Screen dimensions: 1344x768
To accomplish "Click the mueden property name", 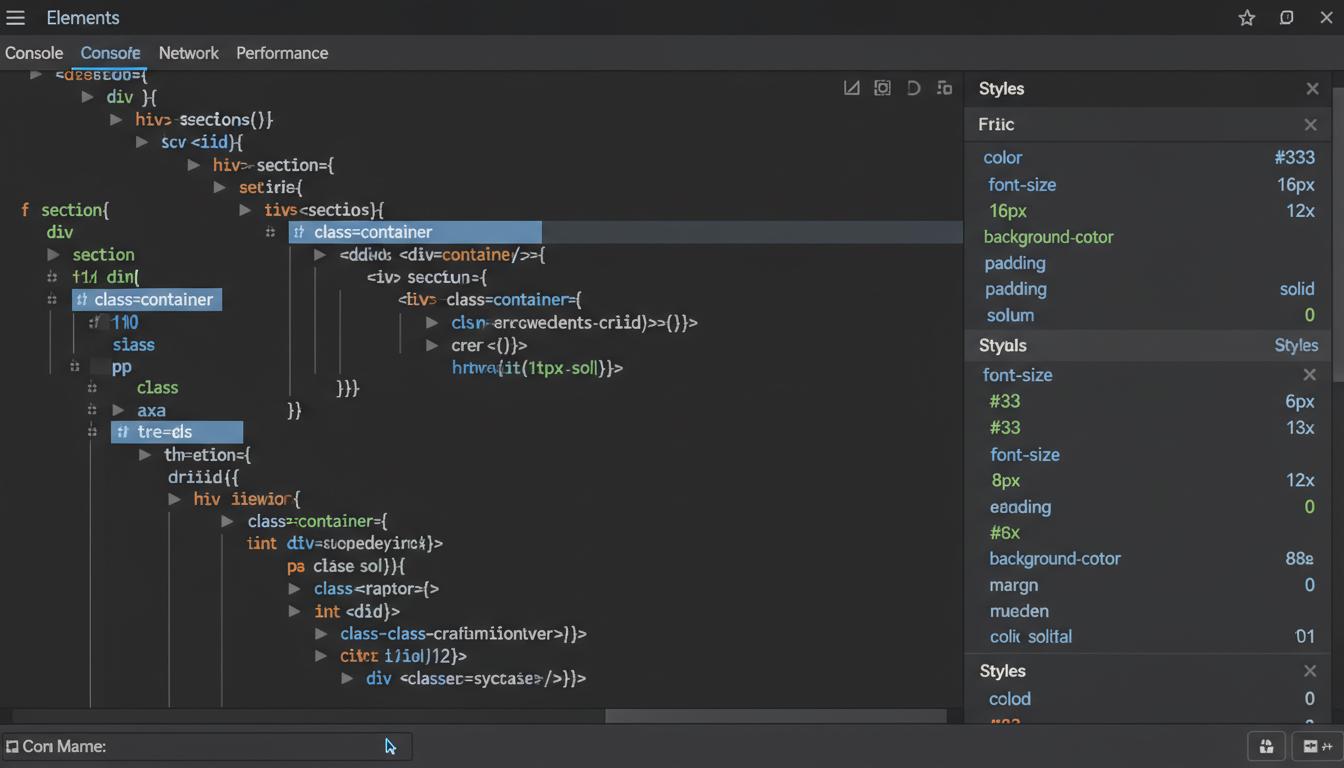I will [x=1019, y=611].
